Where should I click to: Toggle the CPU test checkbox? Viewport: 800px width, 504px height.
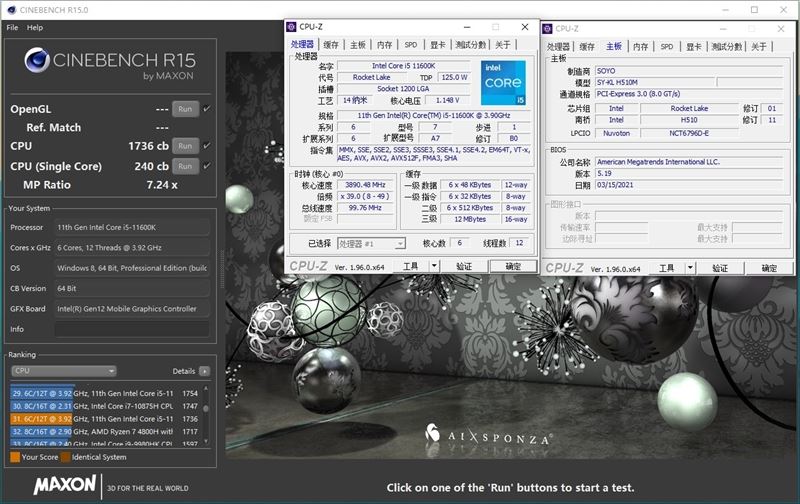click(207, 145)
